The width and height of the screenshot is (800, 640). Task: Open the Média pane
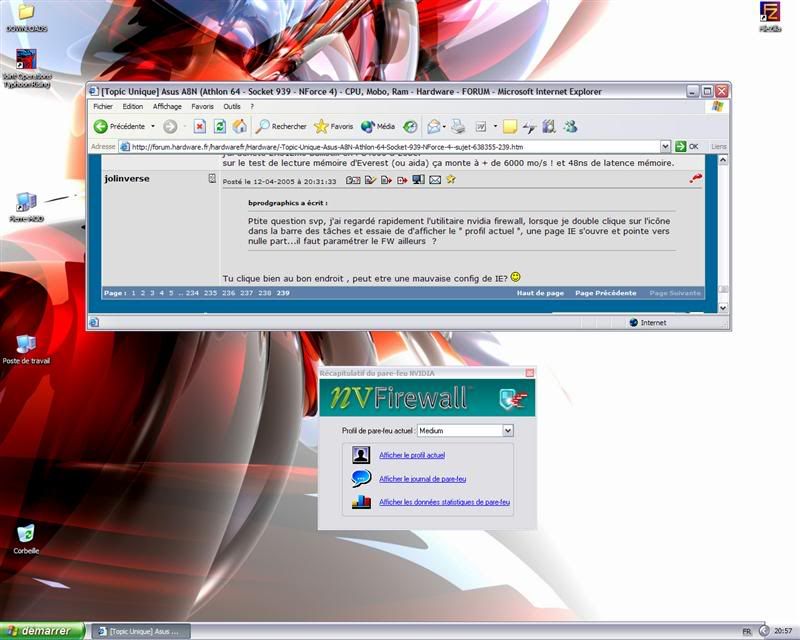378,126
